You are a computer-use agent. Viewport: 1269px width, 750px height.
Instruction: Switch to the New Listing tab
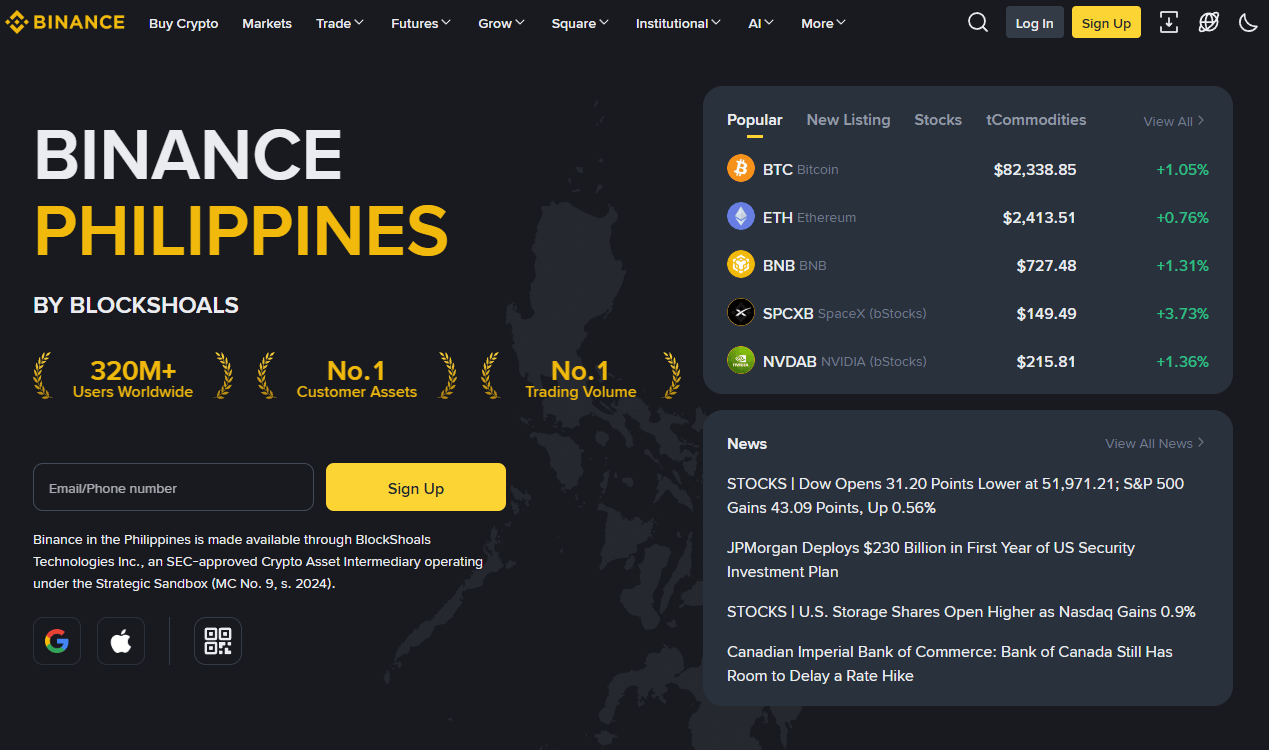(x=848, y=120)
